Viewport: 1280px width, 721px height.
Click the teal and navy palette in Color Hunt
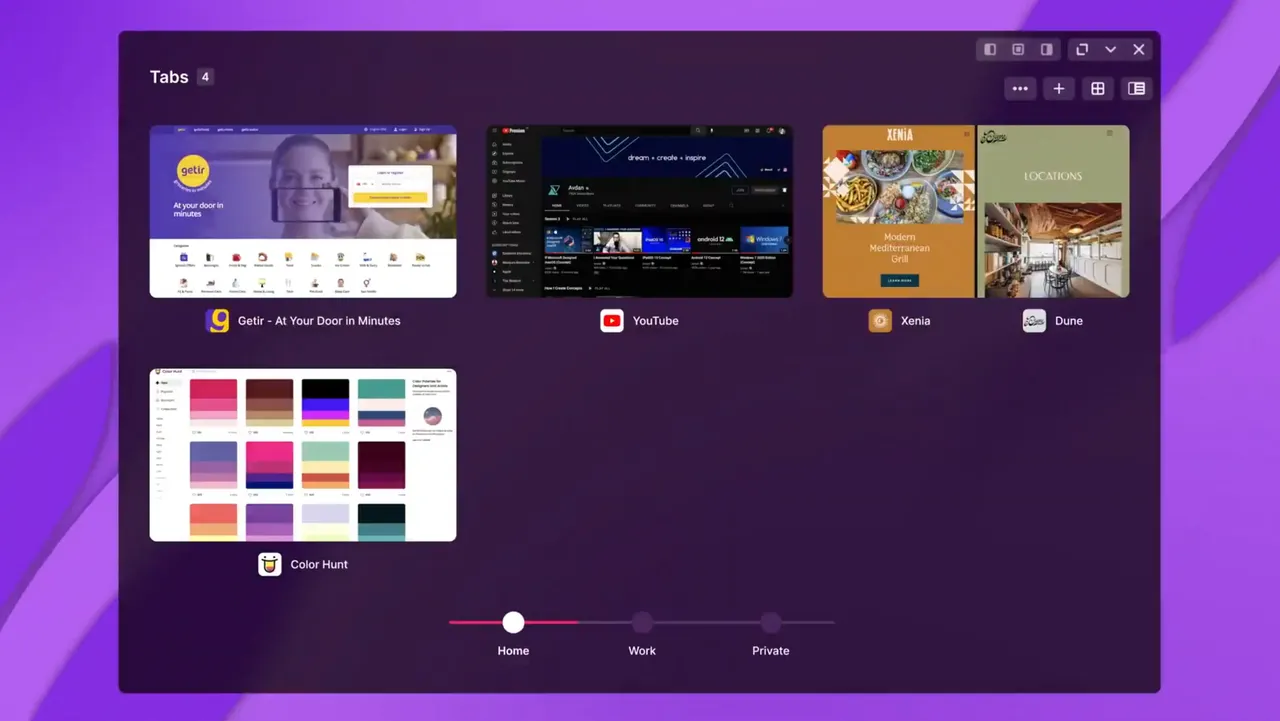coord(382,402)
